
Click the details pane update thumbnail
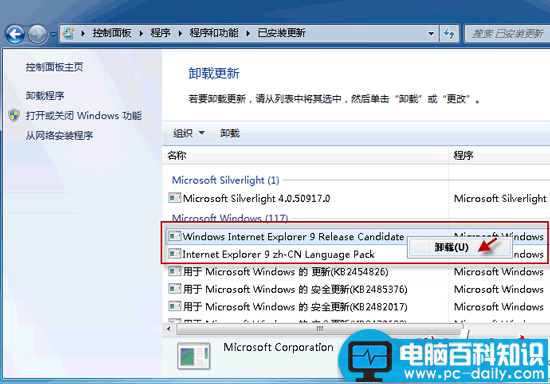pyautogui.click(x=194, y=356)
